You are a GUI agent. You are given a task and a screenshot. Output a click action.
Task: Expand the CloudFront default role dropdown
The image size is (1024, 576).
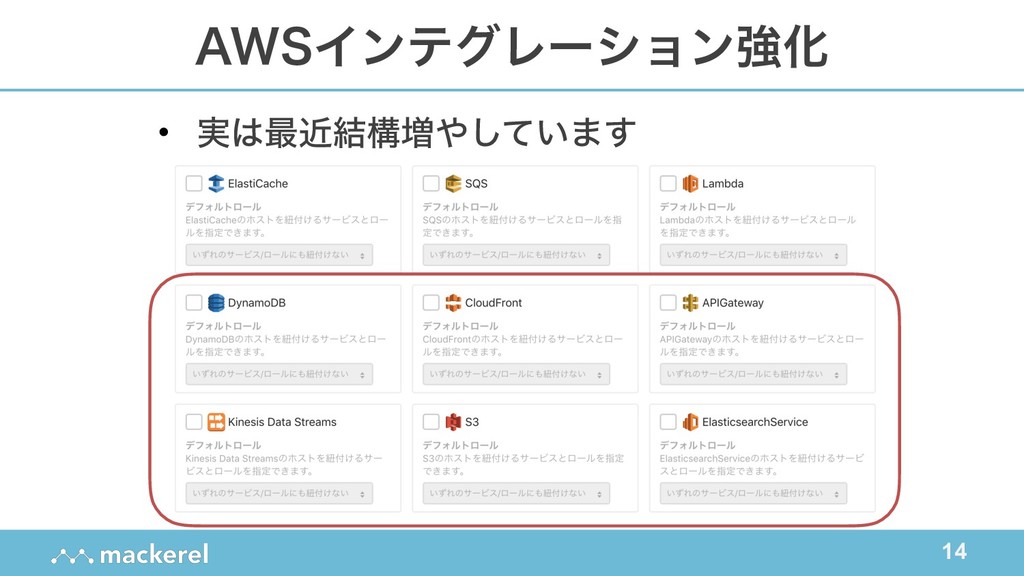(x=517, y=374)
